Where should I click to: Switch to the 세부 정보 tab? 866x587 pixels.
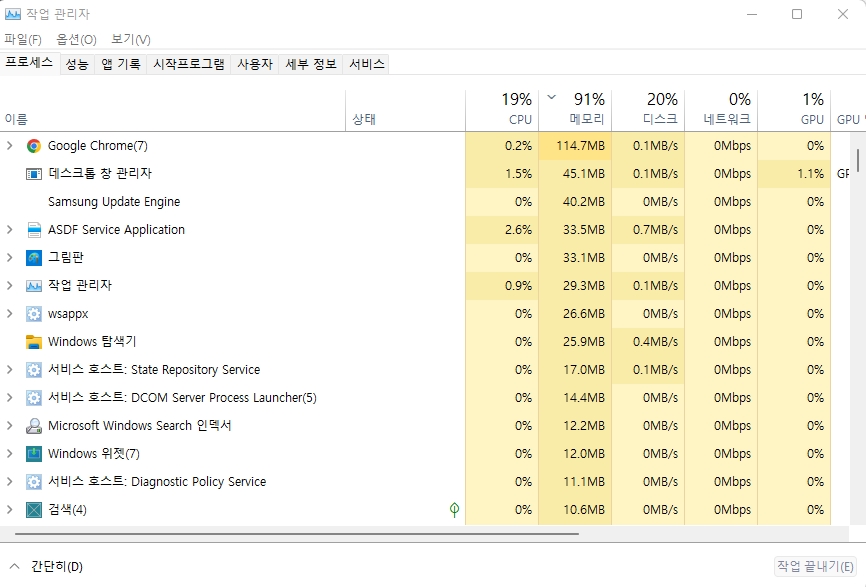coord(310,64)
